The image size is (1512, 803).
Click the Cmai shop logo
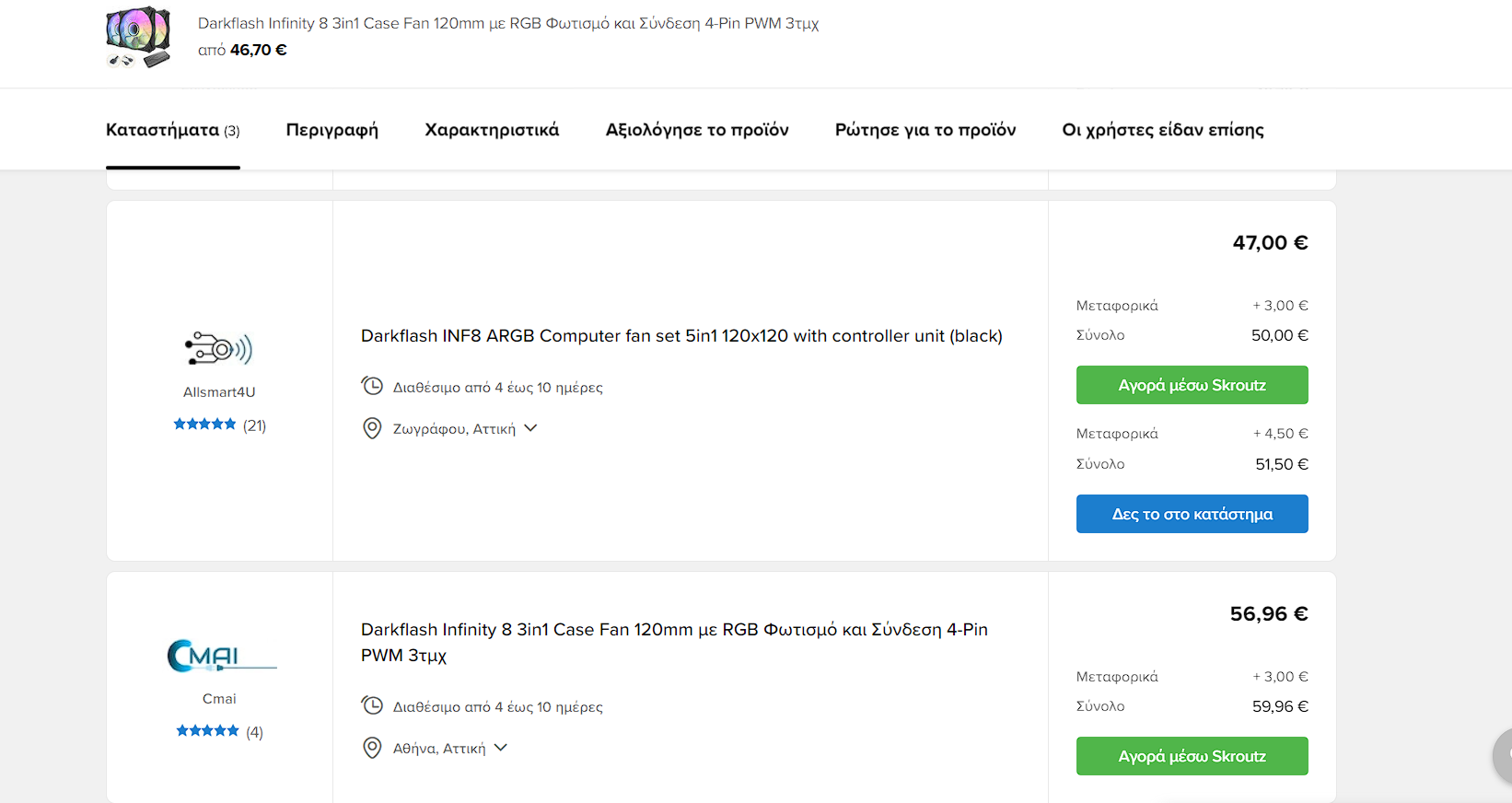click(x=221, y=656)
